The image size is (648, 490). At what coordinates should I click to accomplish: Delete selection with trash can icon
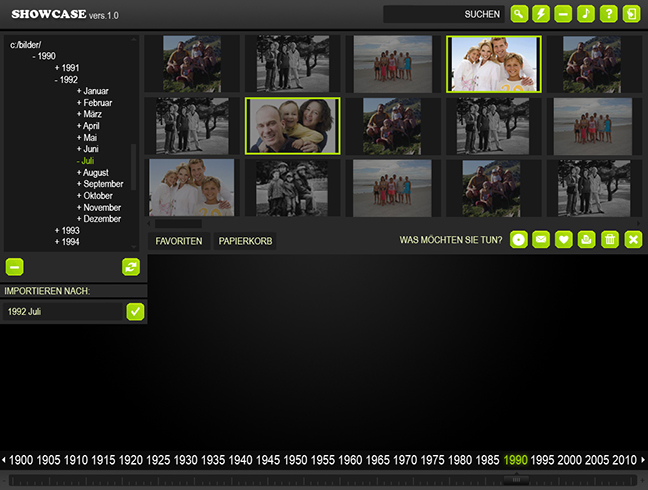tap(610, 240)
